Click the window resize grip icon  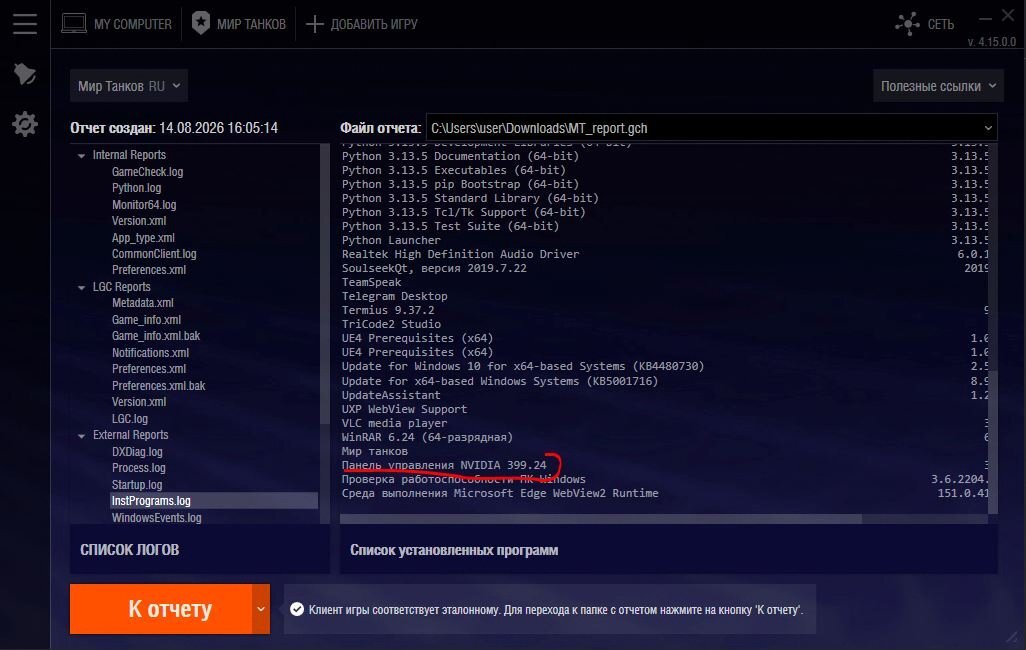pyautogui.click(x=1012, y=635)
